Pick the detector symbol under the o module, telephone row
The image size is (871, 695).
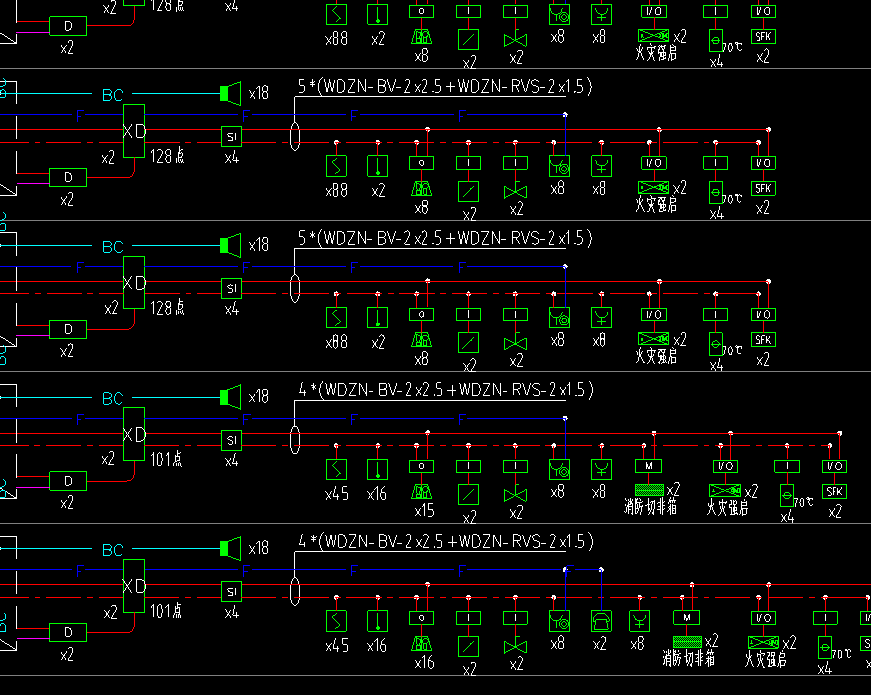pyautogui.click(x=422, y=643)
